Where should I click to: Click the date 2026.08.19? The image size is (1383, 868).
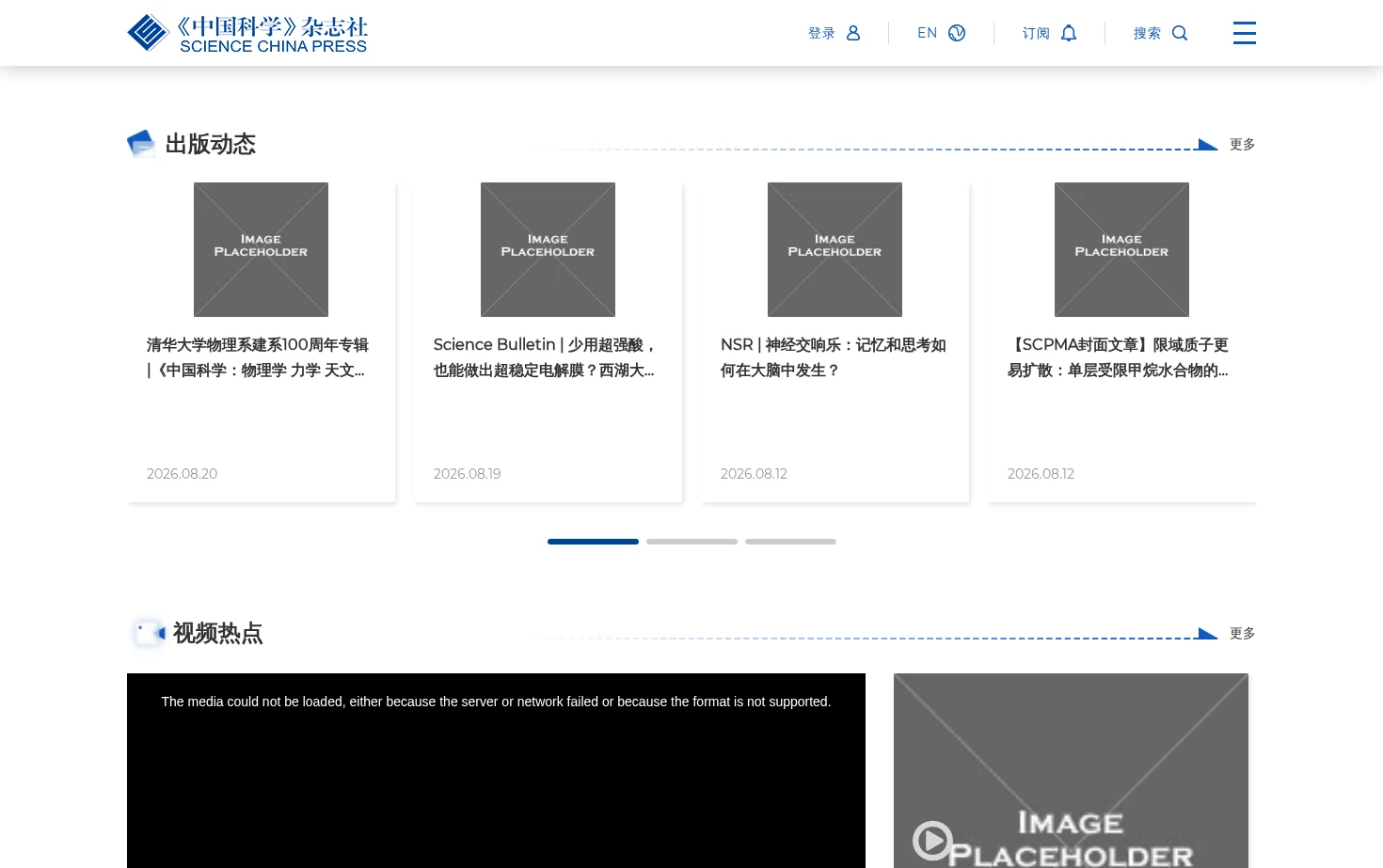coord(467,474)
